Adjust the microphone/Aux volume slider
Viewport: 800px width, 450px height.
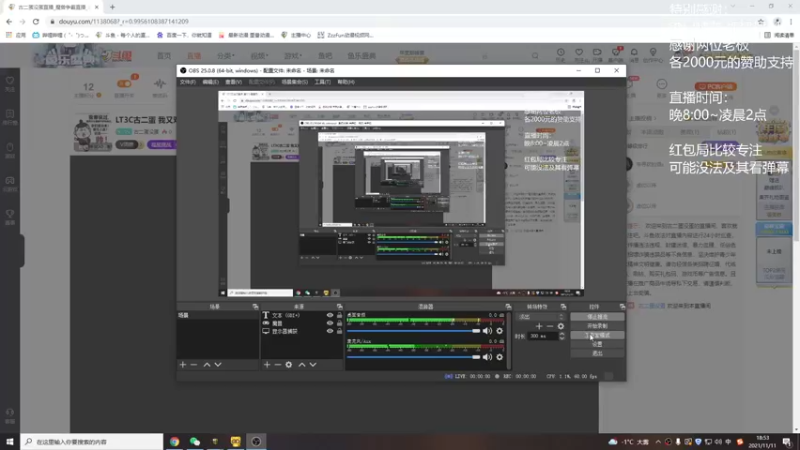(x=414, y=357)
